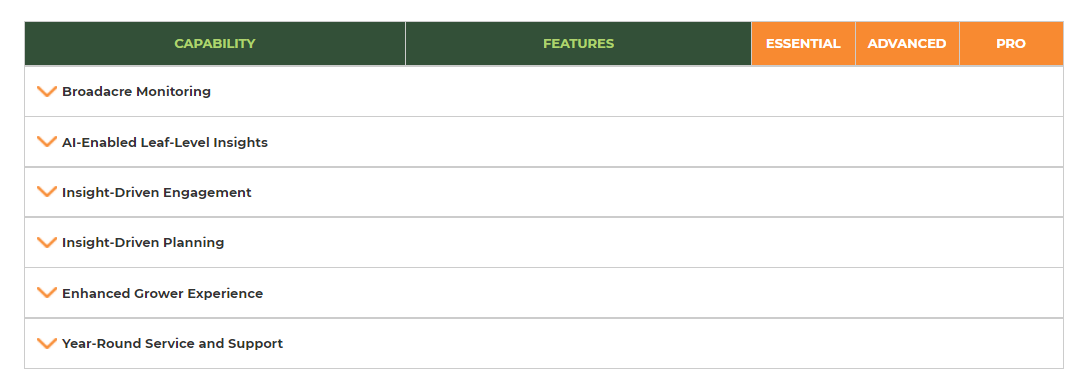Click the Insight-Driven Planning heading text

coord(143,243)
